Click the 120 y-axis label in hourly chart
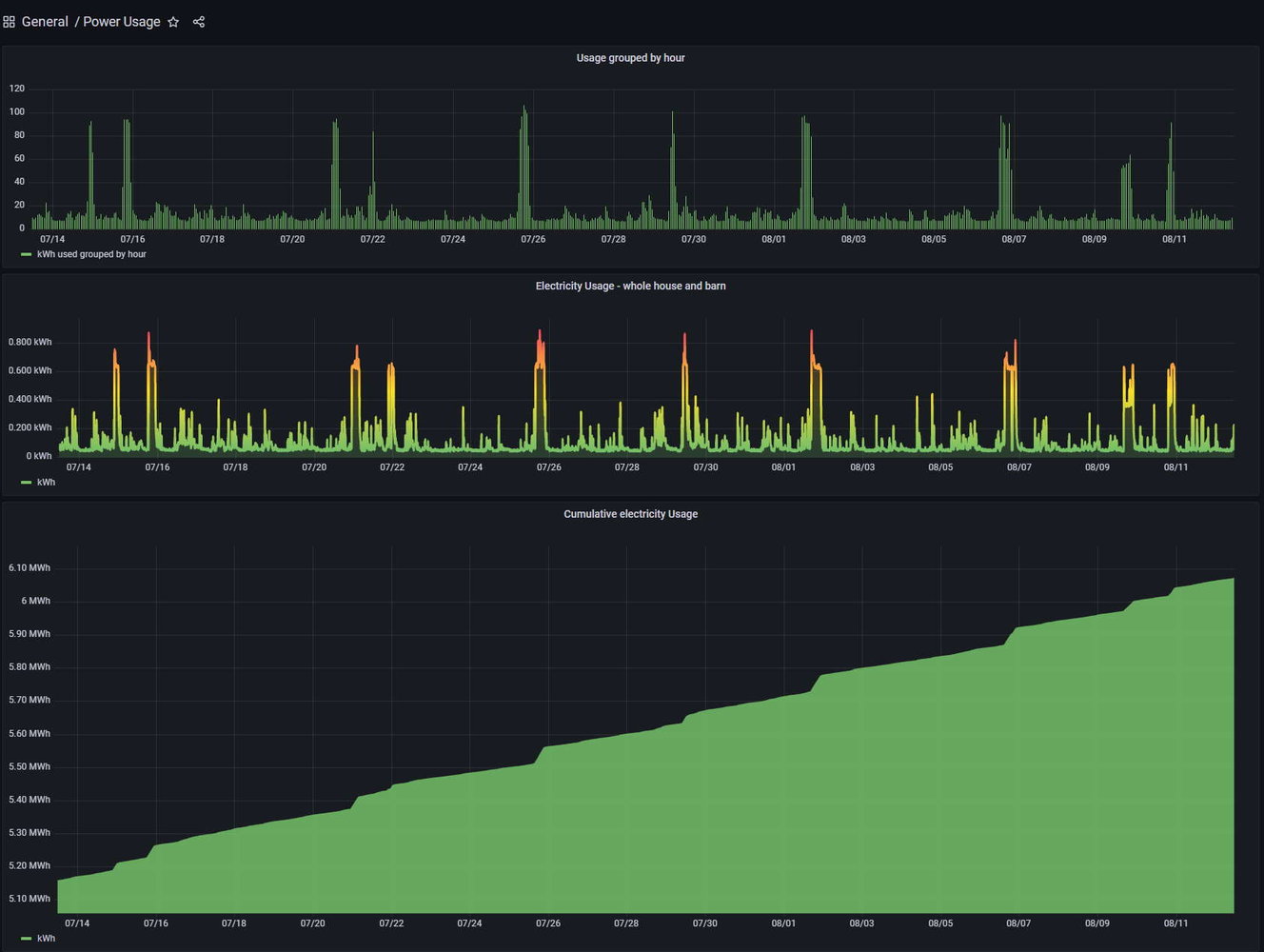The height and width of the screenshot is (952, 1264). point(17,89)
